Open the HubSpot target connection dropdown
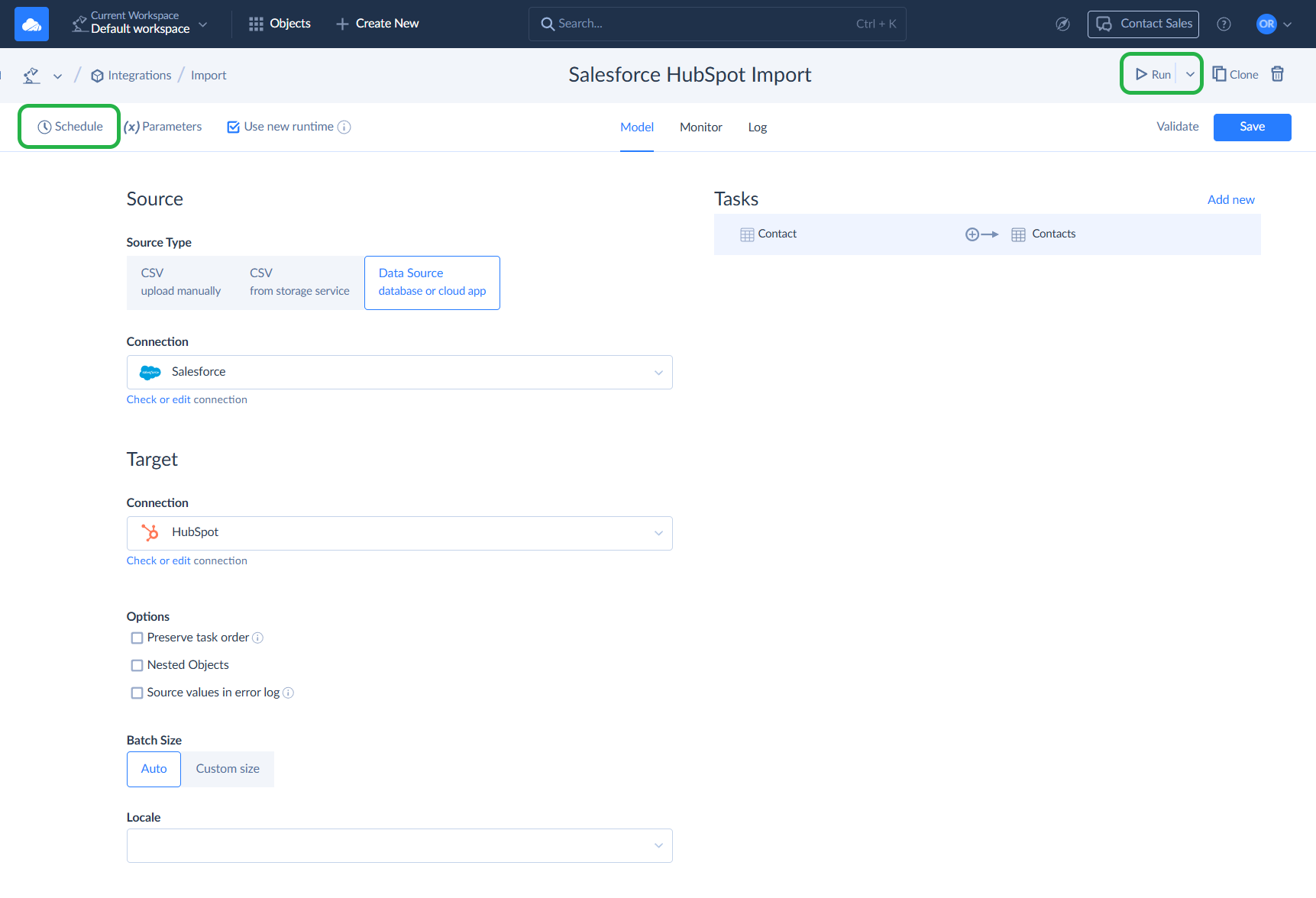 pyautogui.click(x=658, y=534)
